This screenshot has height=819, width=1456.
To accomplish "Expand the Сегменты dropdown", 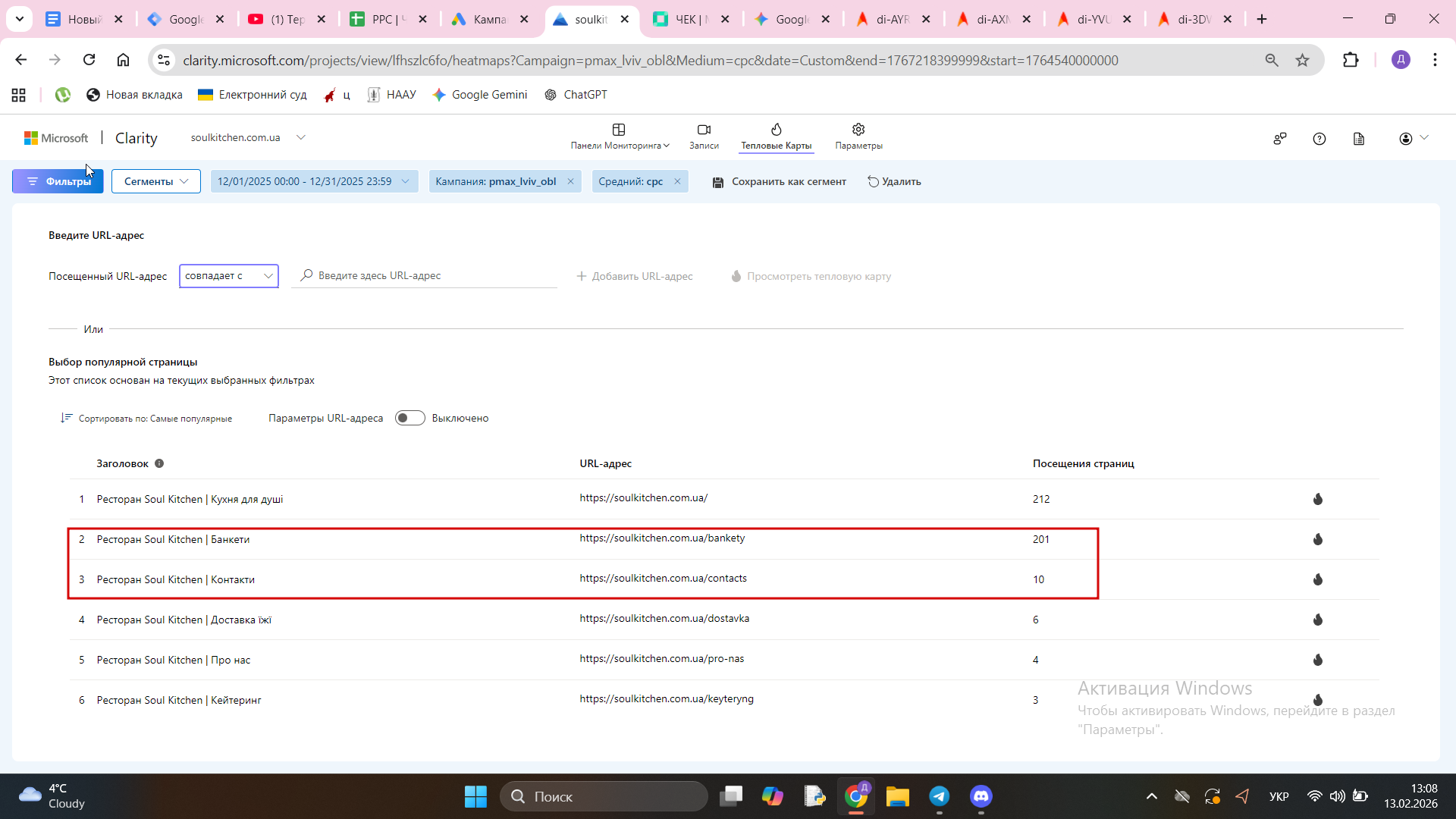I will click(155, 181).
